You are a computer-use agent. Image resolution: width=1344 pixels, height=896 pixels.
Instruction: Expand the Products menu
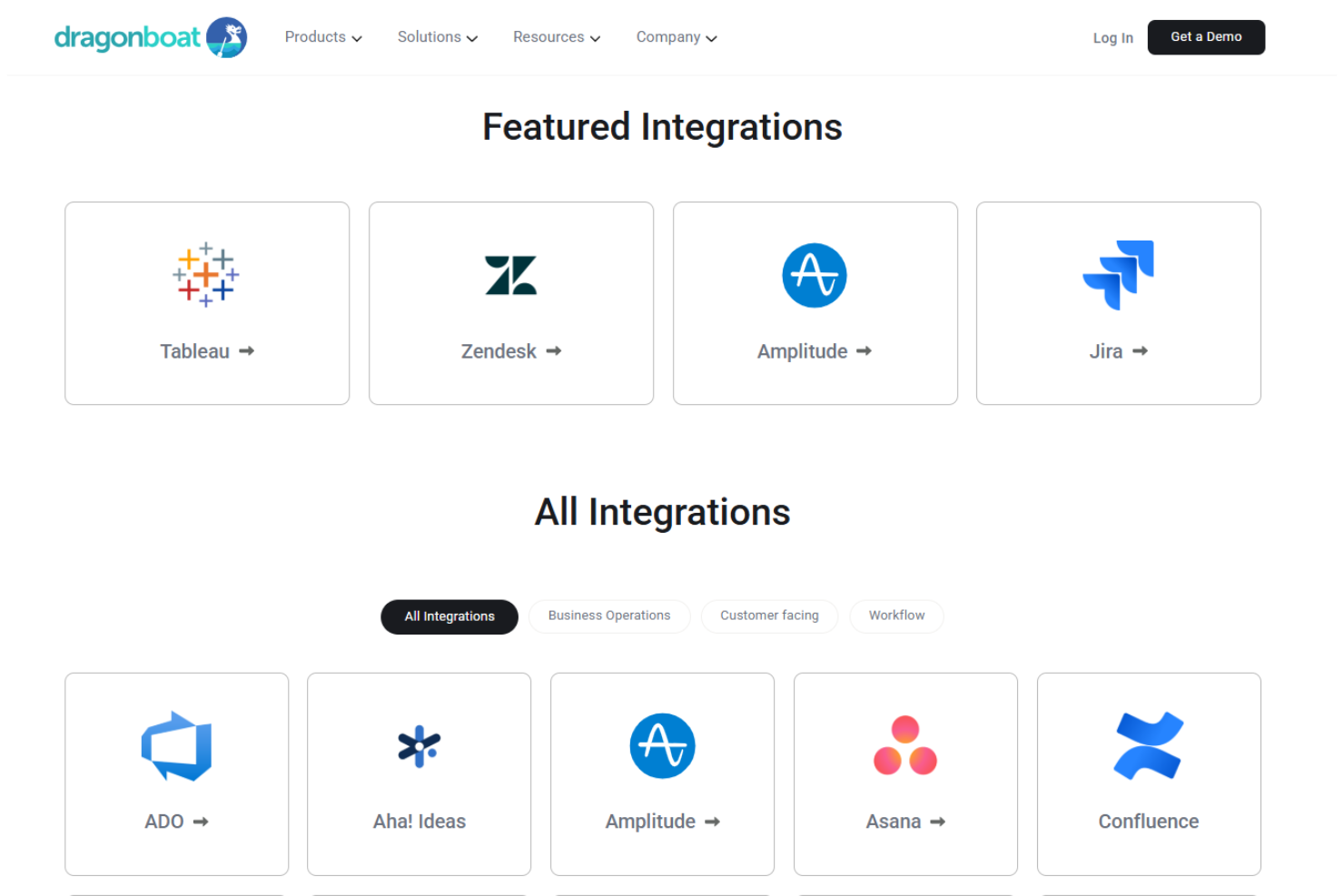[x=323, y=37]
